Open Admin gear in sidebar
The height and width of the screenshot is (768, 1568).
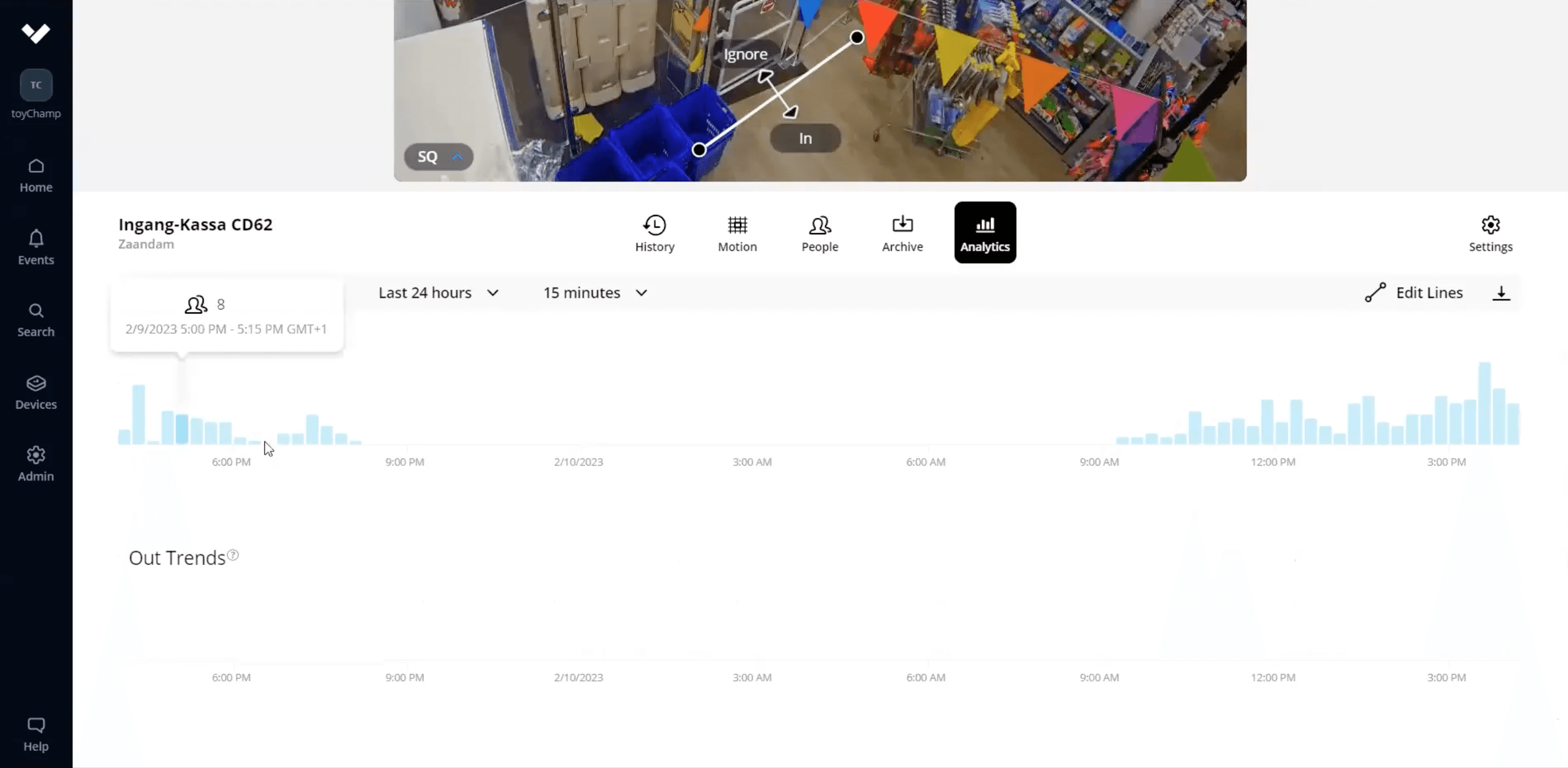coord(36,464)
